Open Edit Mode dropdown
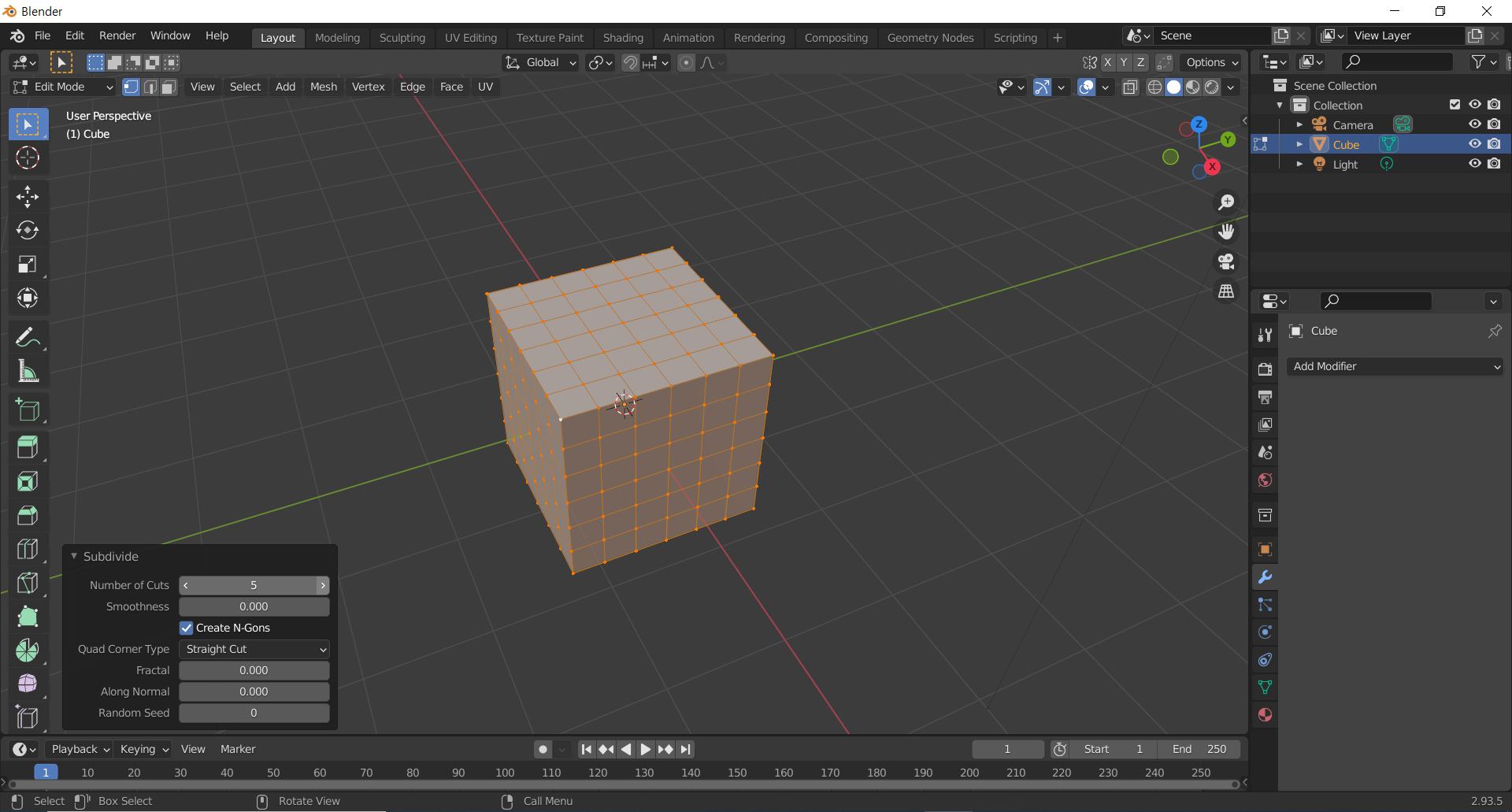This screenshot has height=812, width=1512. click(63, 87)
